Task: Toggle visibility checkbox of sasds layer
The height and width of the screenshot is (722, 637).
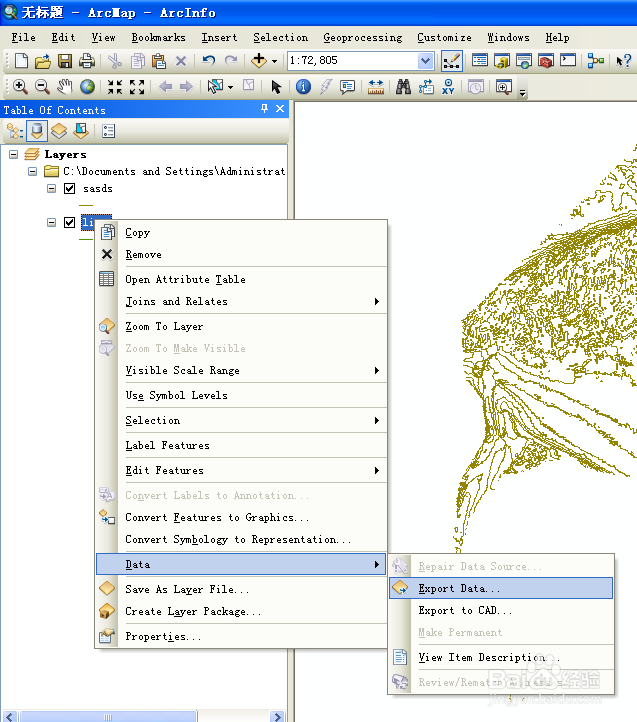Action: [70, 188]
